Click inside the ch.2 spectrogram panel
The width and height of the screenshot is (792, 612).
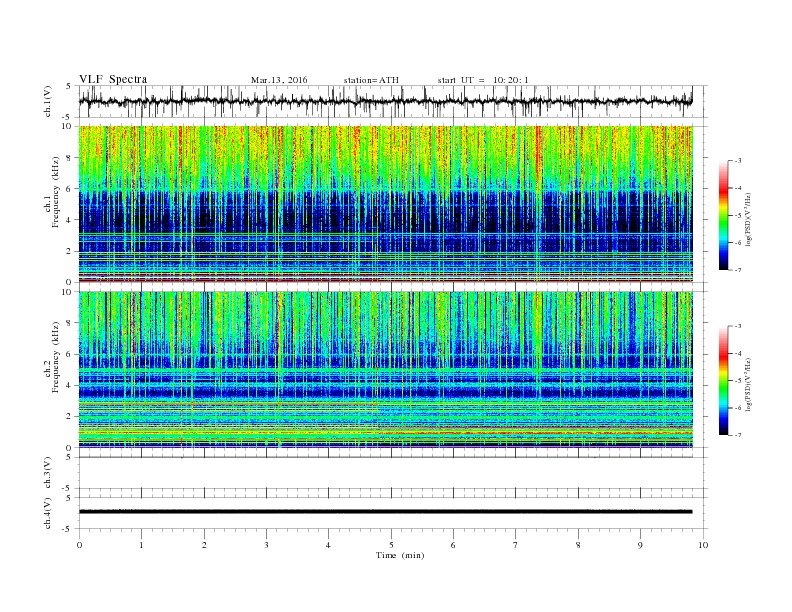click(x=385, y=370)
